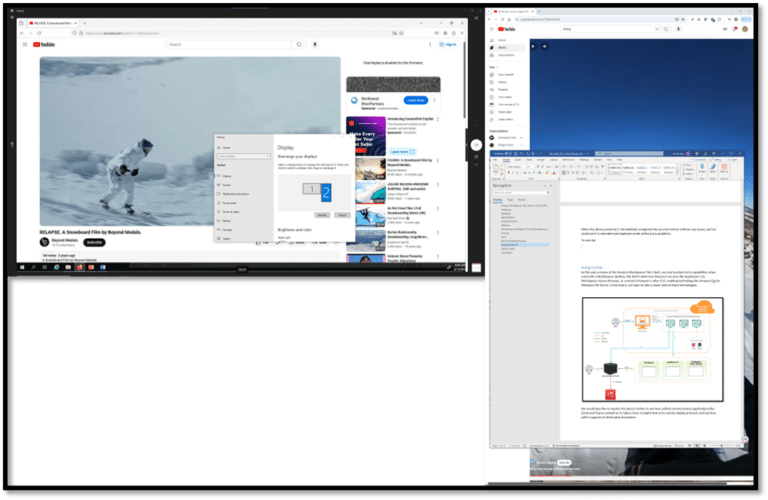Select Sound in the Settings sidebar
This screenshot has width=768, height=500.
coord(226,185)
